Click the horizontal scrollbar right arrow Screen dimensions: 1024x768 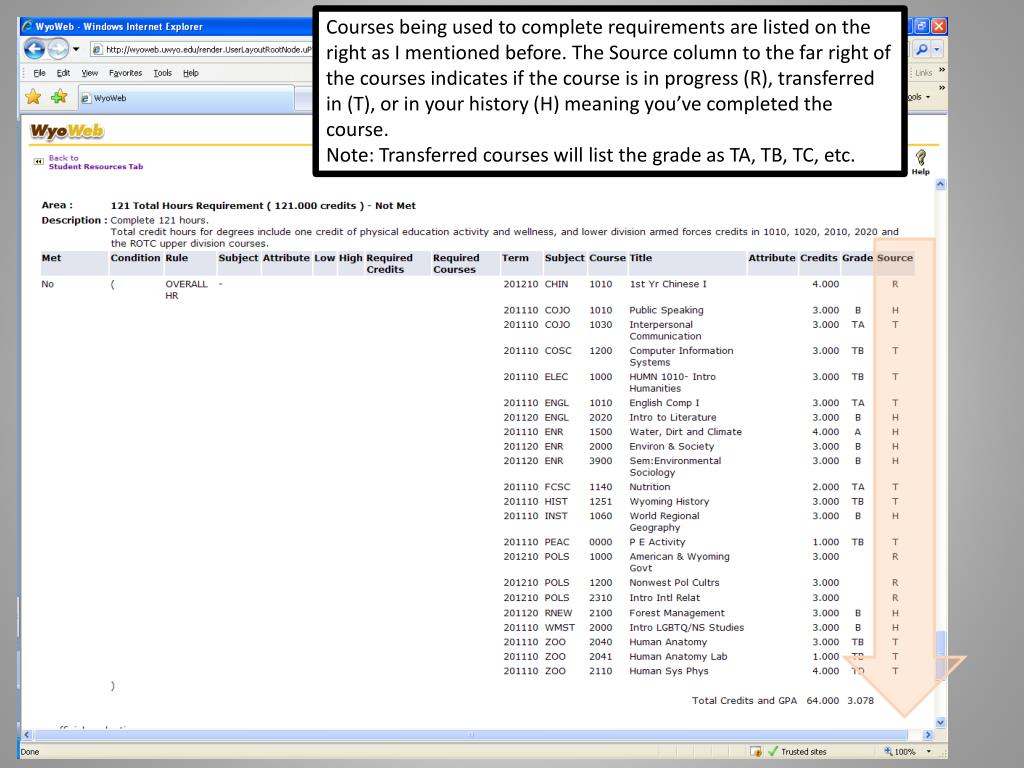pos(928,735)
